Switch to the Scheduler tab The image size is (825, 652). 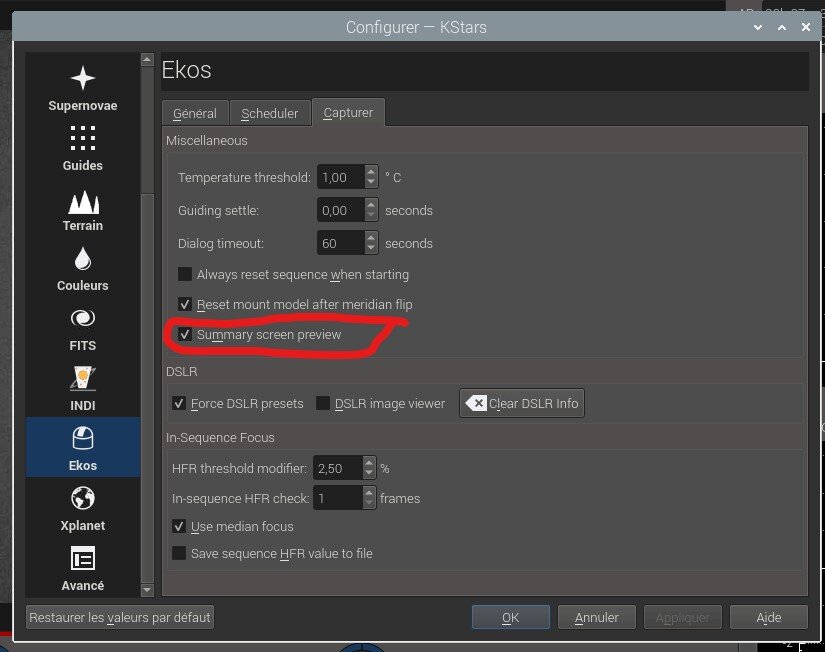pos(269,113)
